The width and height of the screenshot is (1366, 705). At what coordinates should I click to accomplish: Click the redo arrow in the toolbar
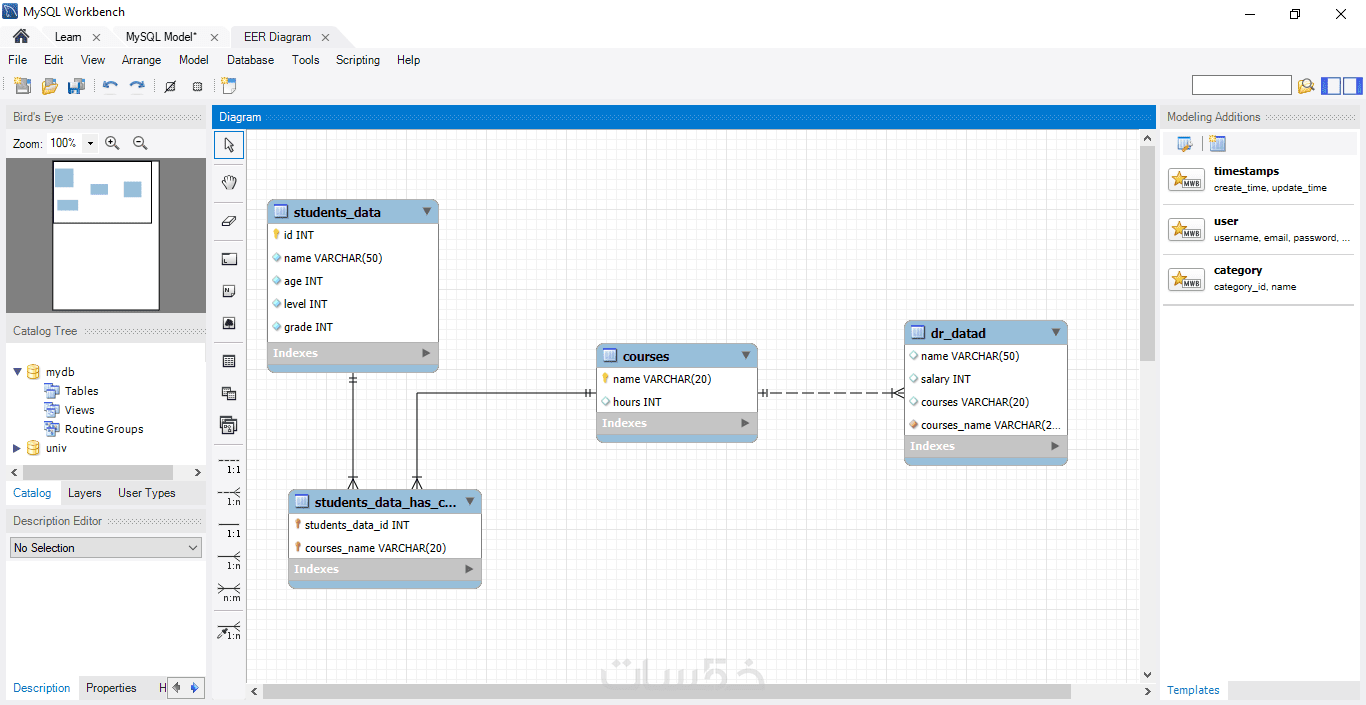(137, 86)
